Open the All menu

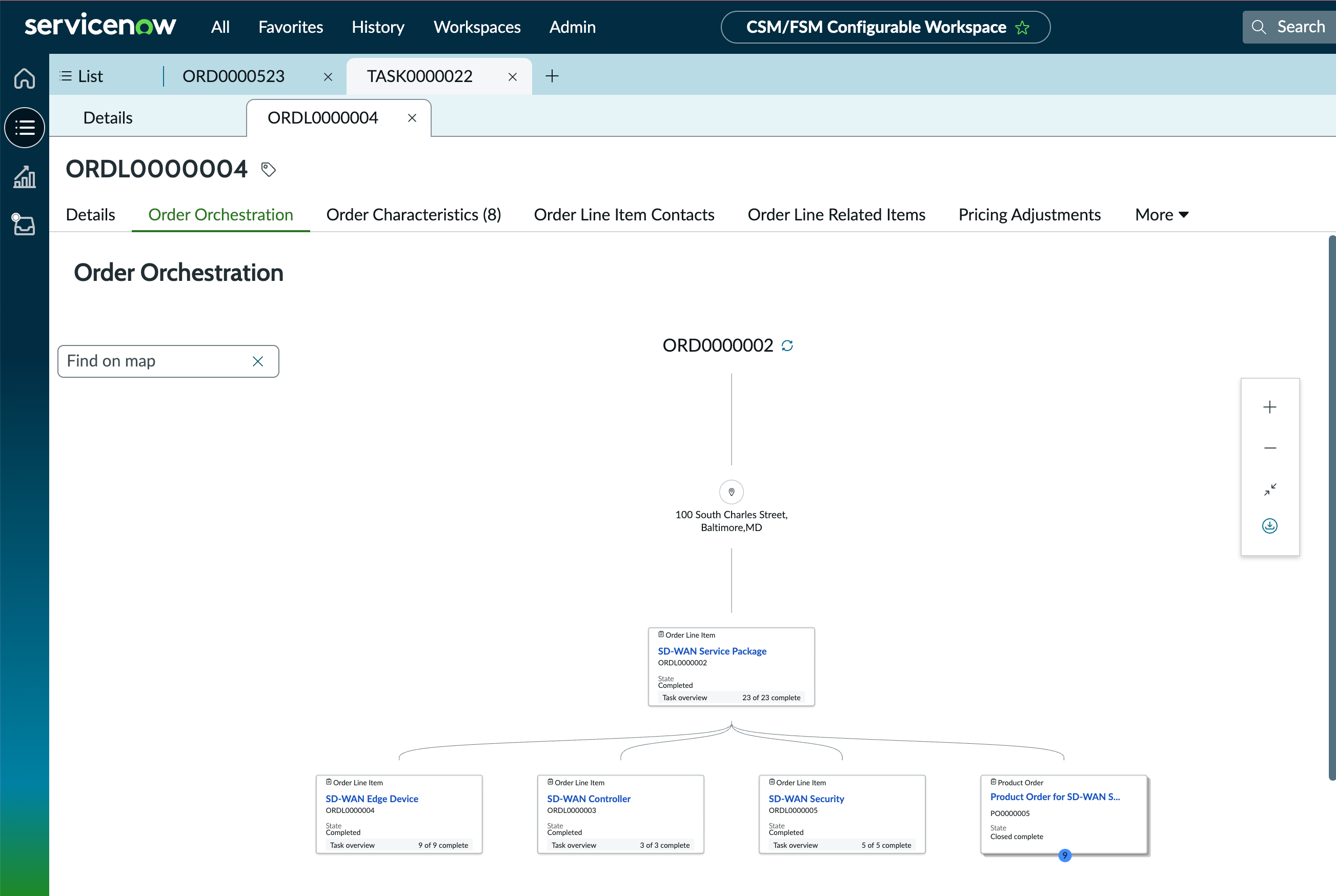[220, 27]
